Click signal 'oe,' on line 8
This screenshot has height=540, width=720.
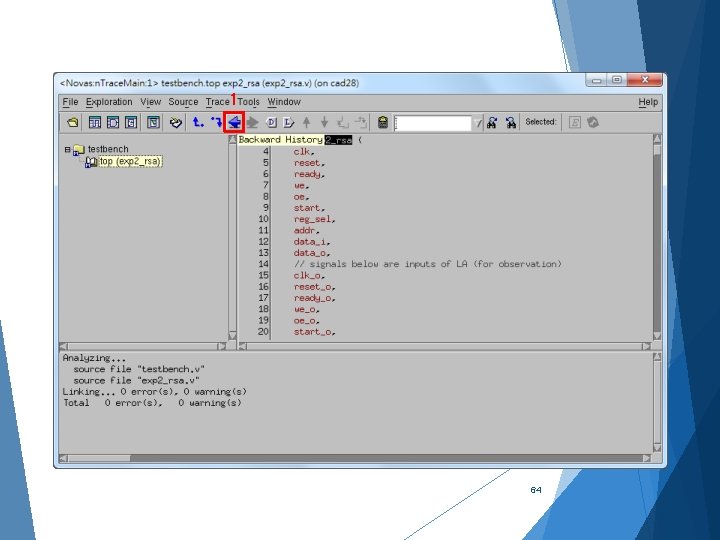pyautogui.click(x=301, y=197)
